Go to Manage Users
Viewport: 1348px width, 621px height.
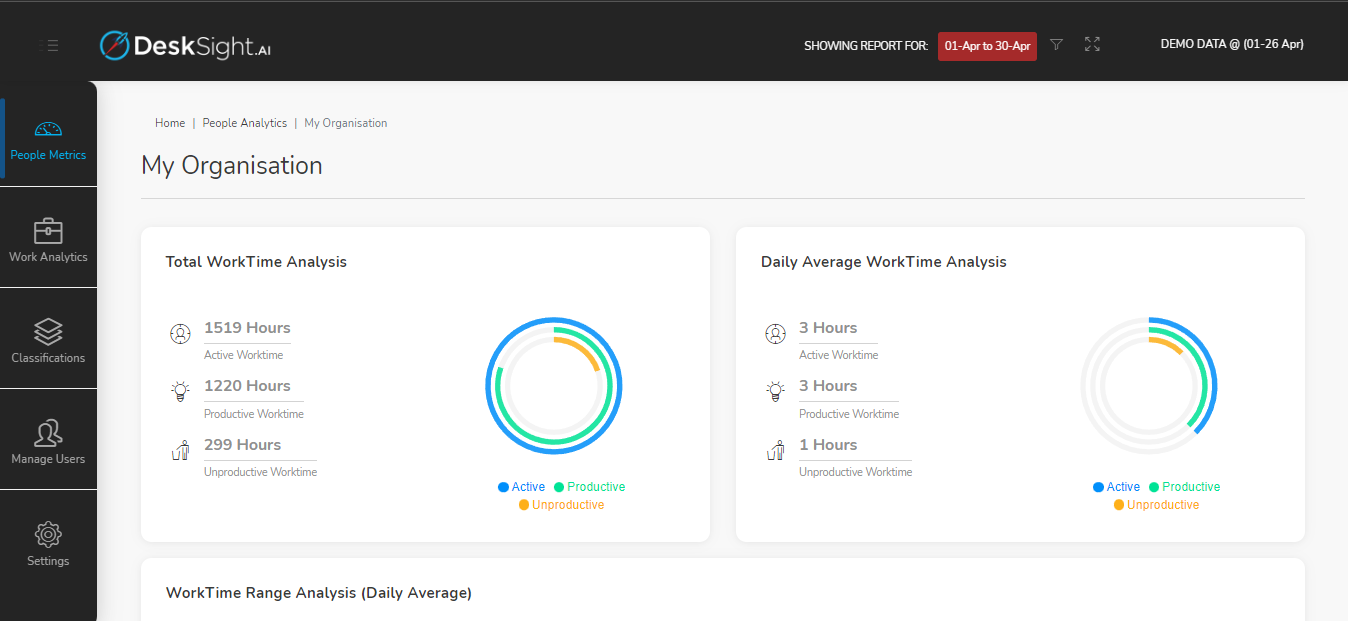48,440
